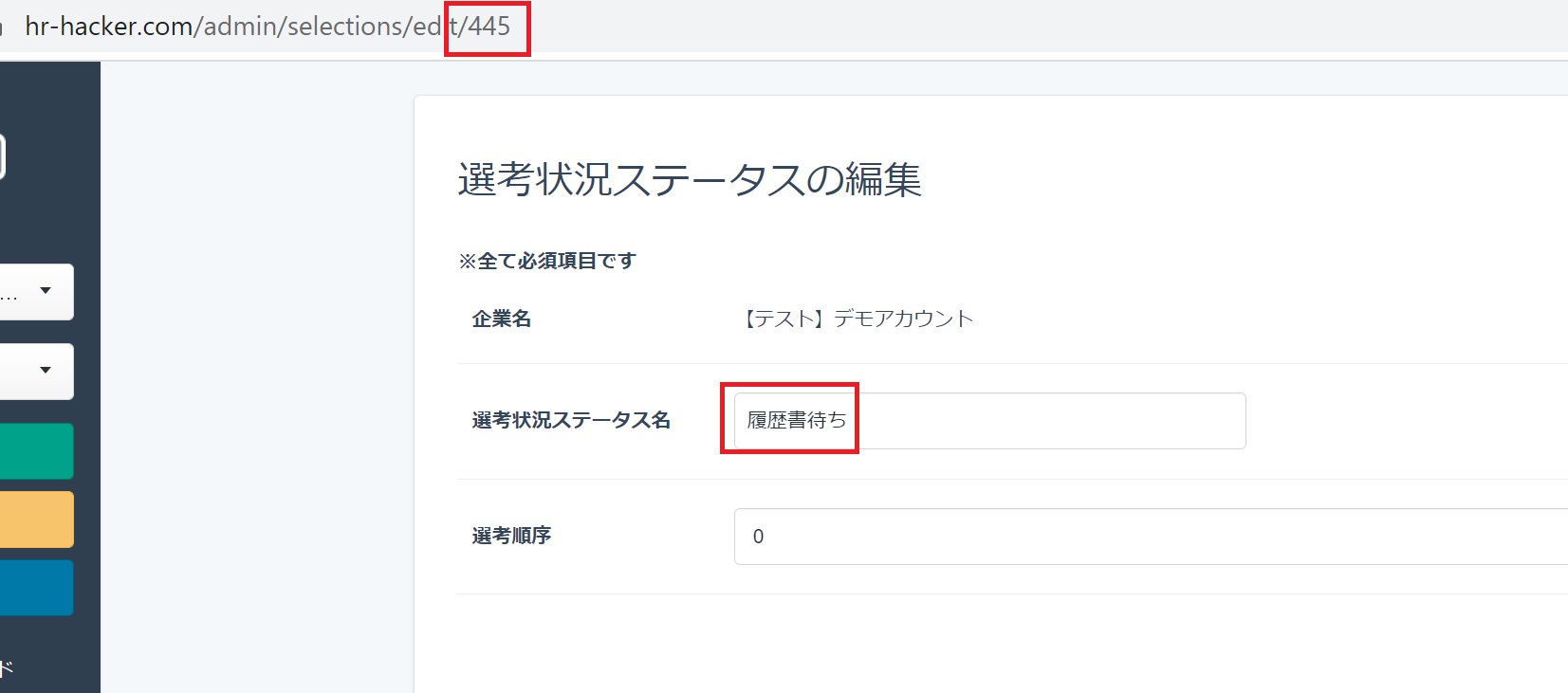Click the 選考状況ステータスの編集 heading
The height and width of the screenshot is (693, 1568).
(x=690, y=179)
